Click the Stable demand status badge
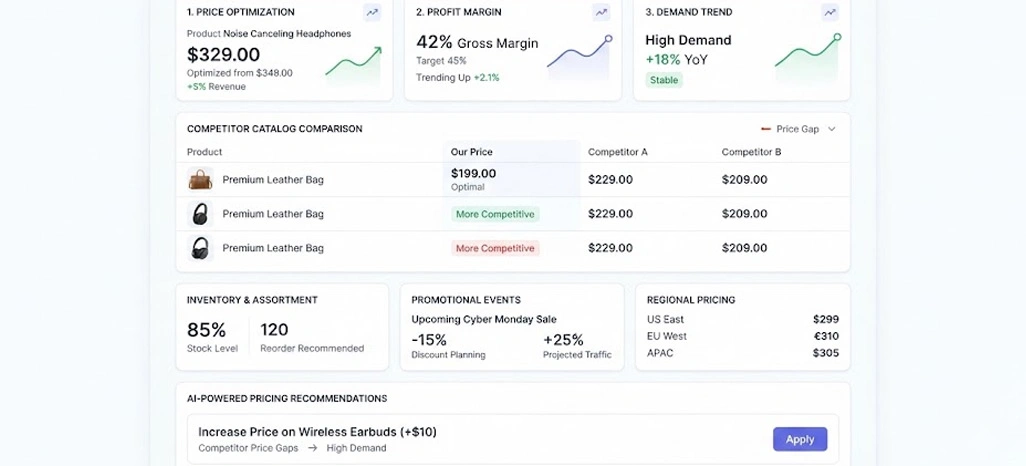This screenshot has height=466, width=1026. tap(664, 81)
